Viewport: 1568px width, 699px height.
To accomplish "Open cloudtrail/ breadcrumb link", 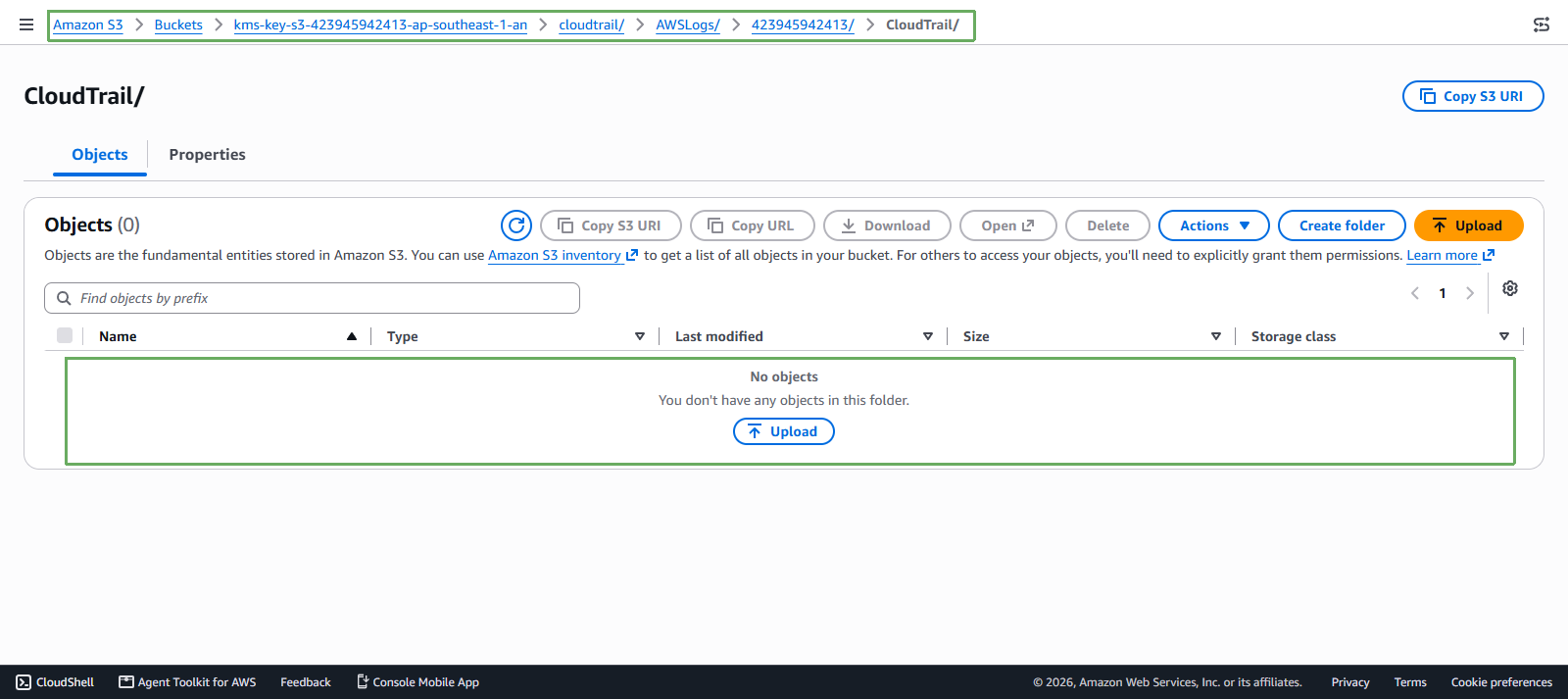I will point(591,25).
